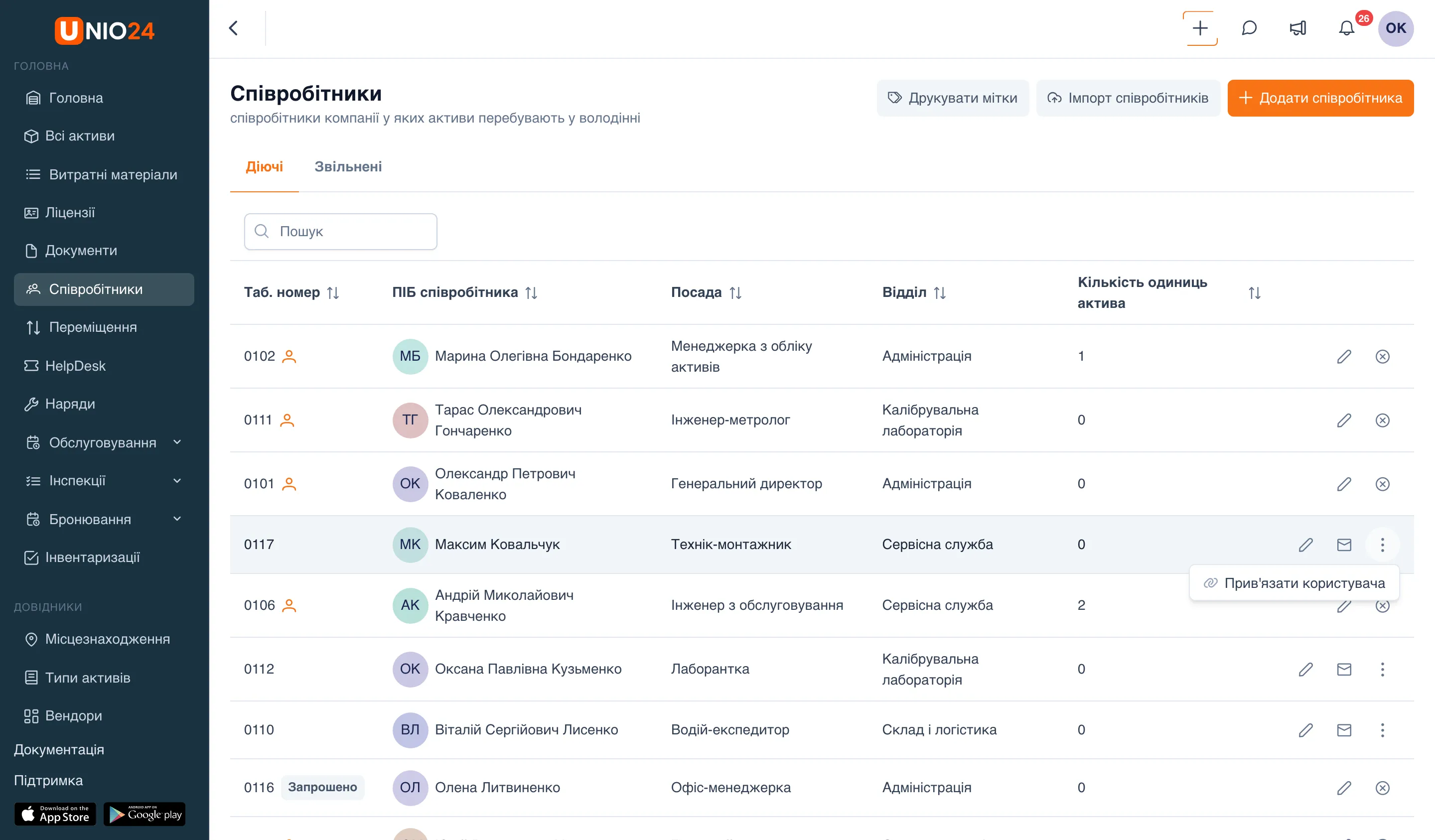The image size is (1435, 840).
Task: Sort by Таб. номер column
Action: pos(333,293)
